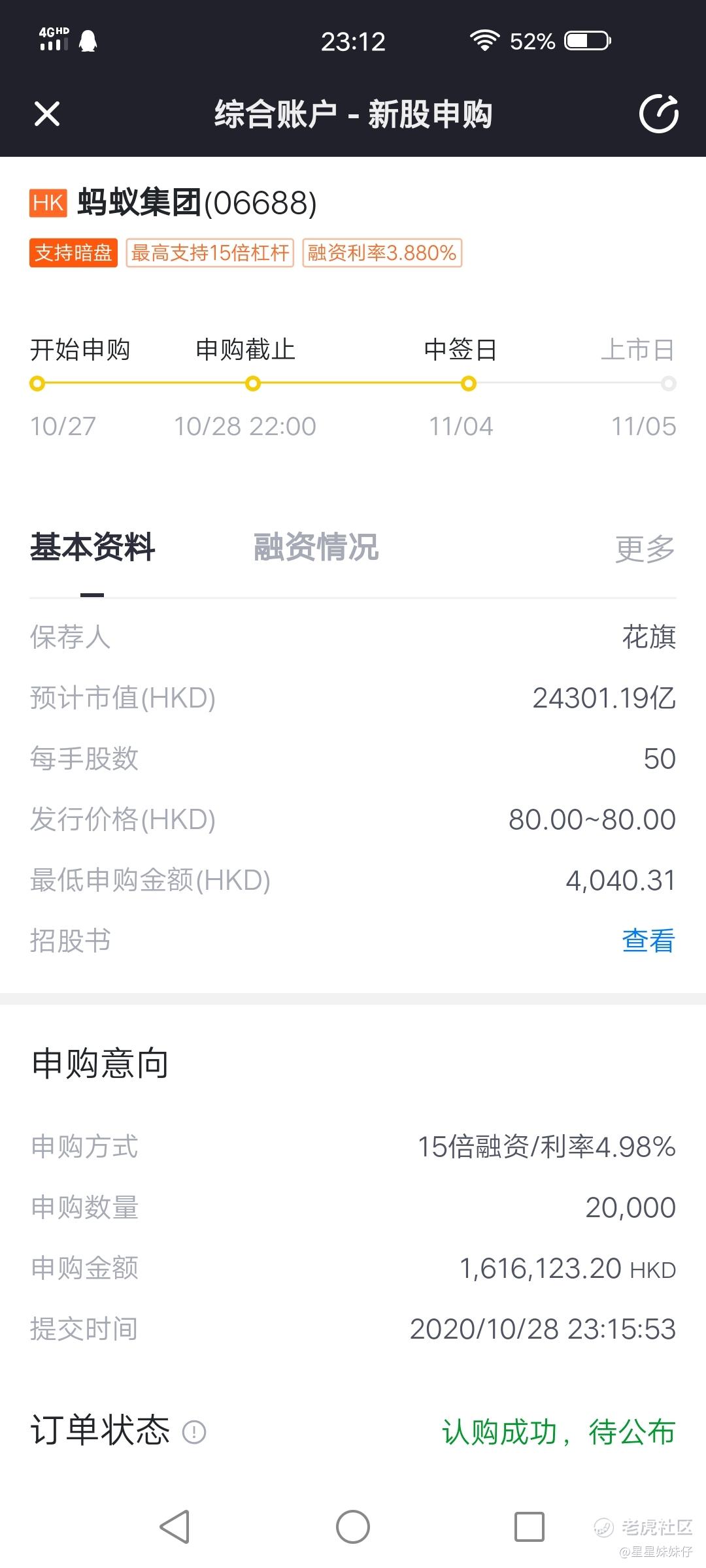Tap the recent apps square
The width and height of the screenshot is (706, 1568).
coord(529,1527)
